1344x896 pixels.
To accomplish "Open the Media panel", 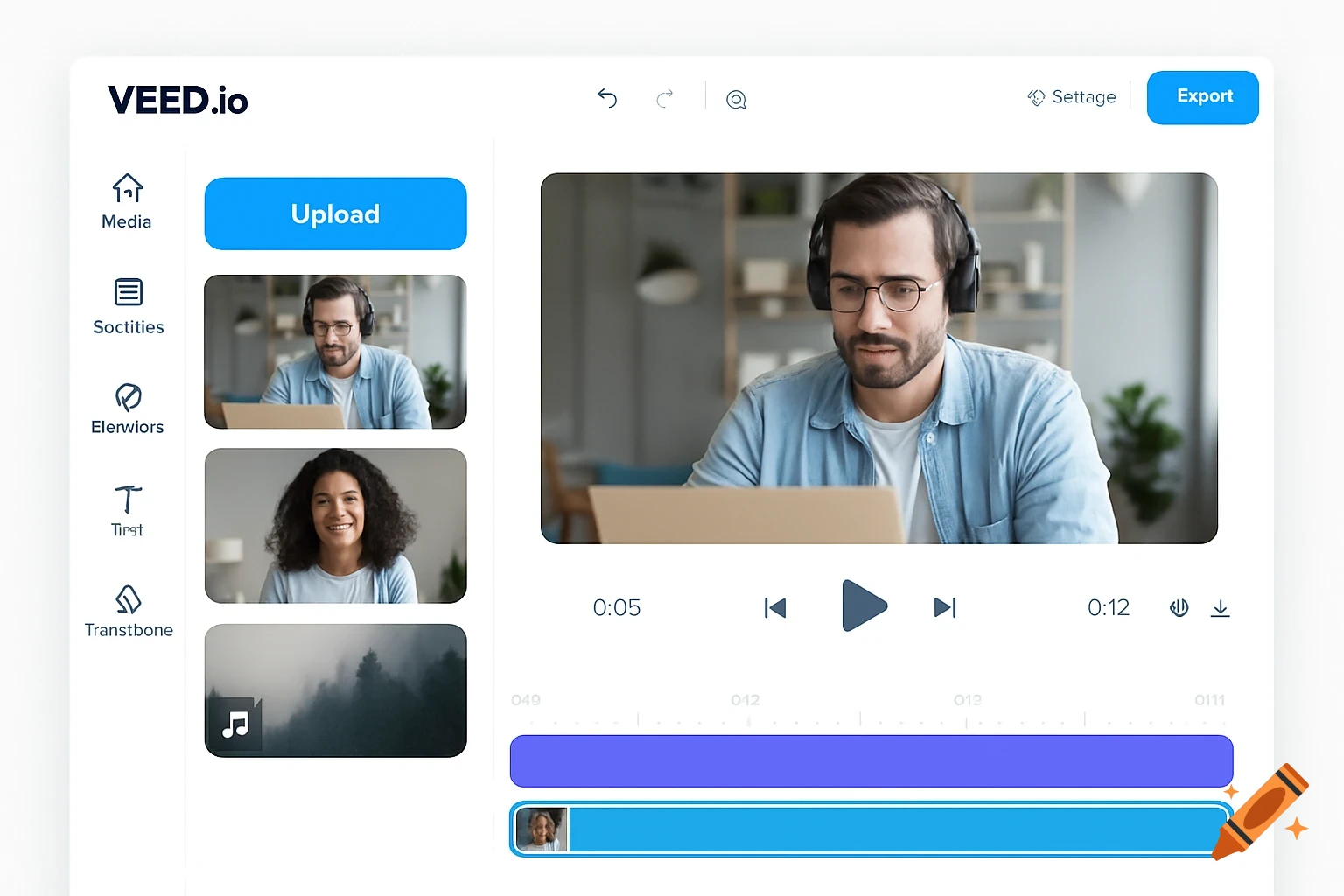I will point(127,201).
